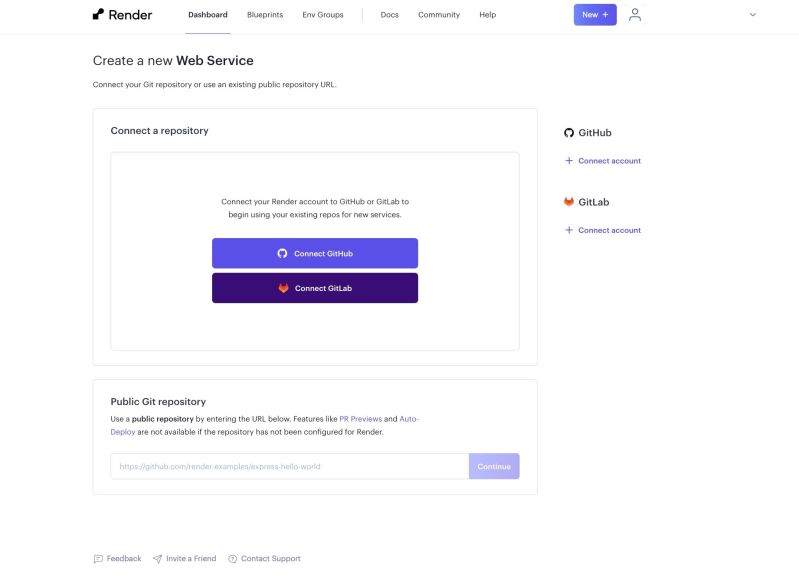Click the Public Git repository heading
Viewport: 799px width, 582px height.
coord(158,402)
